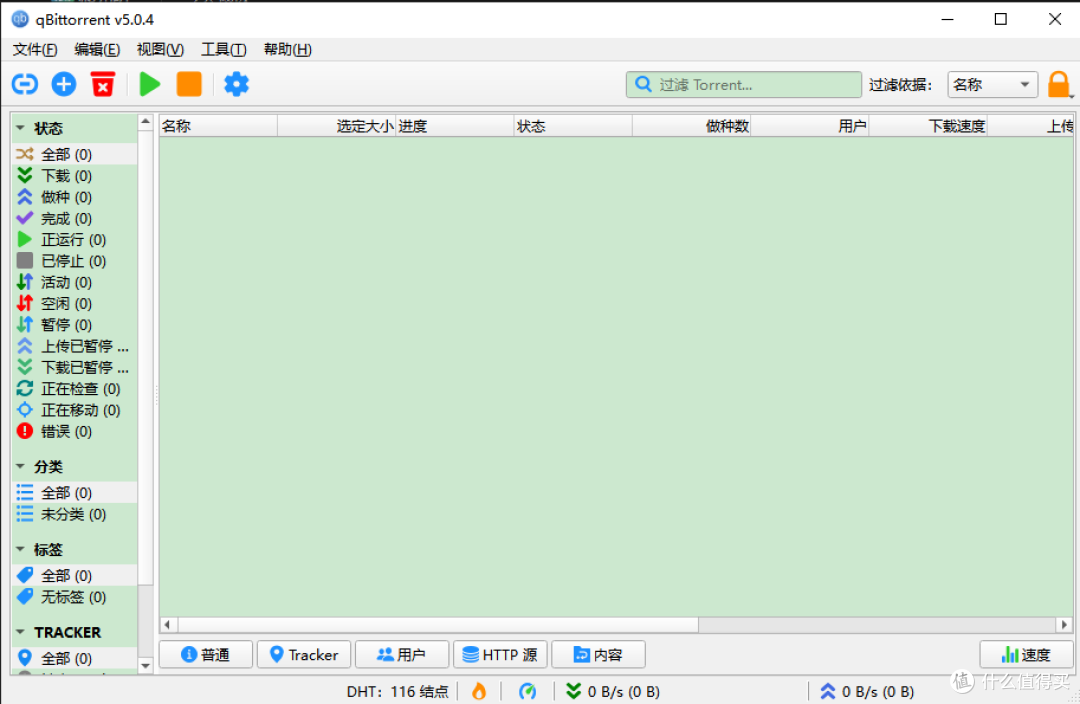Sort by the 进度 column header

[455, 126]
